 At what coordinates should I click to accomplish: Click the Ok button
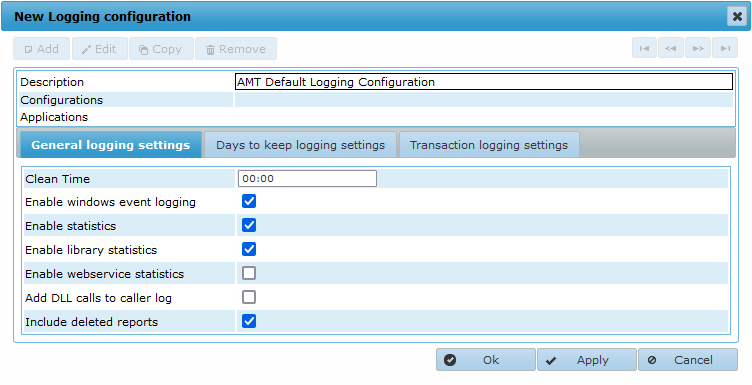[485, 360]
